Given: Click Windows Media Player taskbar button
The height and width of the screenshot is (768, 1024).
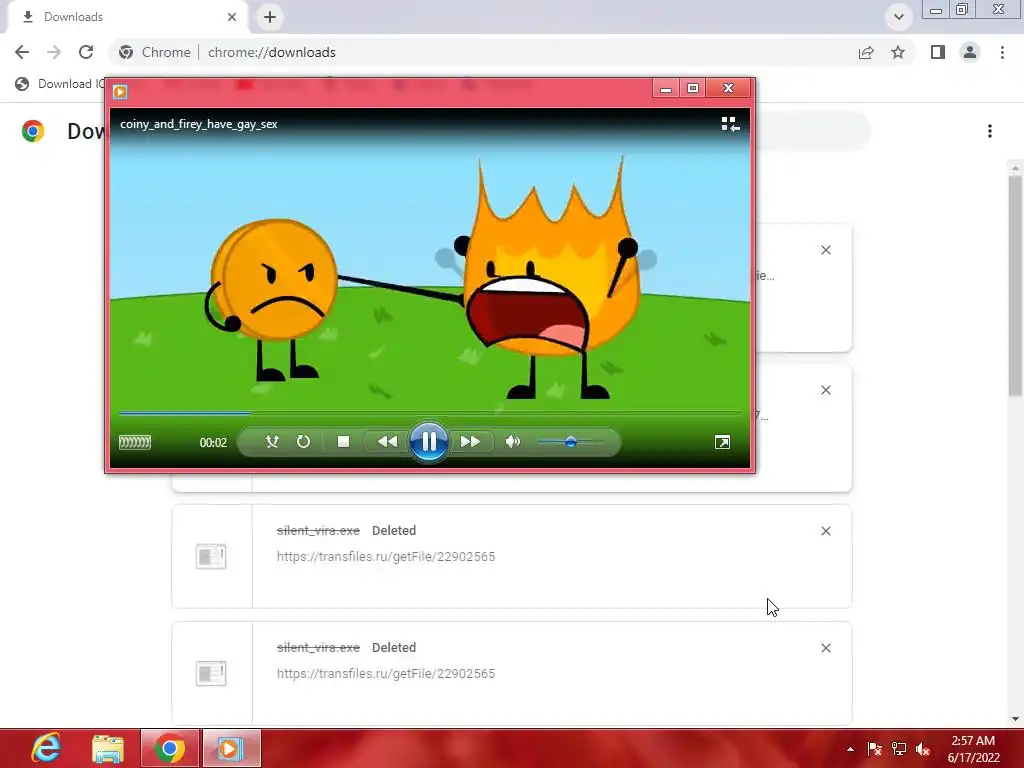Looking at the screenshot, I should pos(231,748).
